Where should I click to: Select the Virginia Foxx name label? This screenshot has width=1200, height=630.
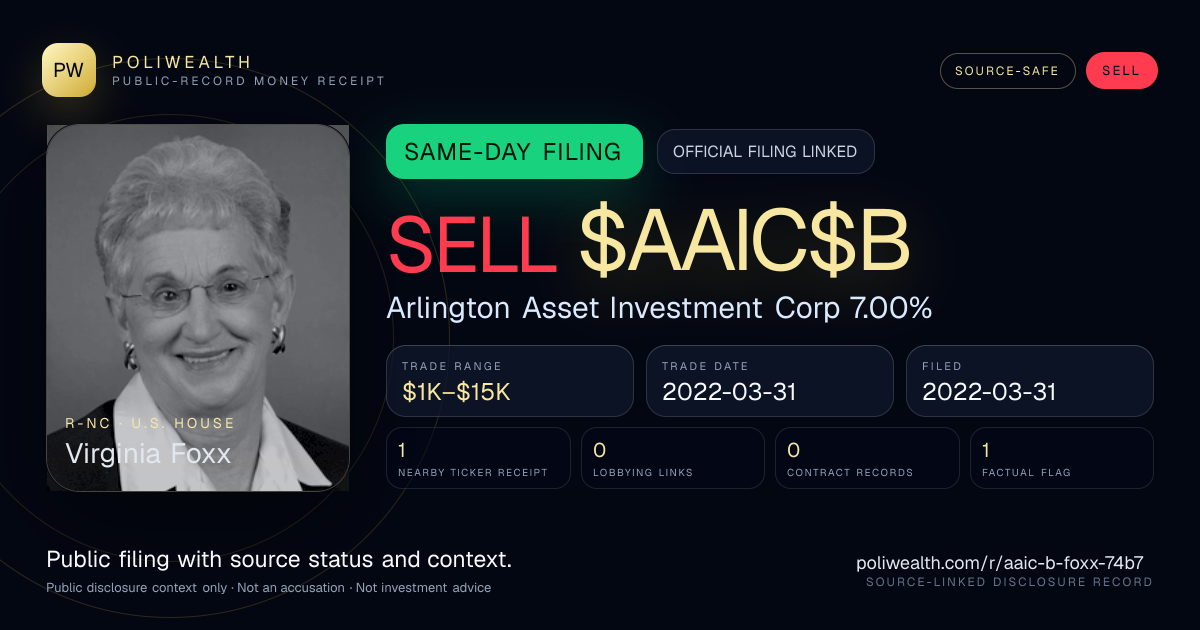148,454
